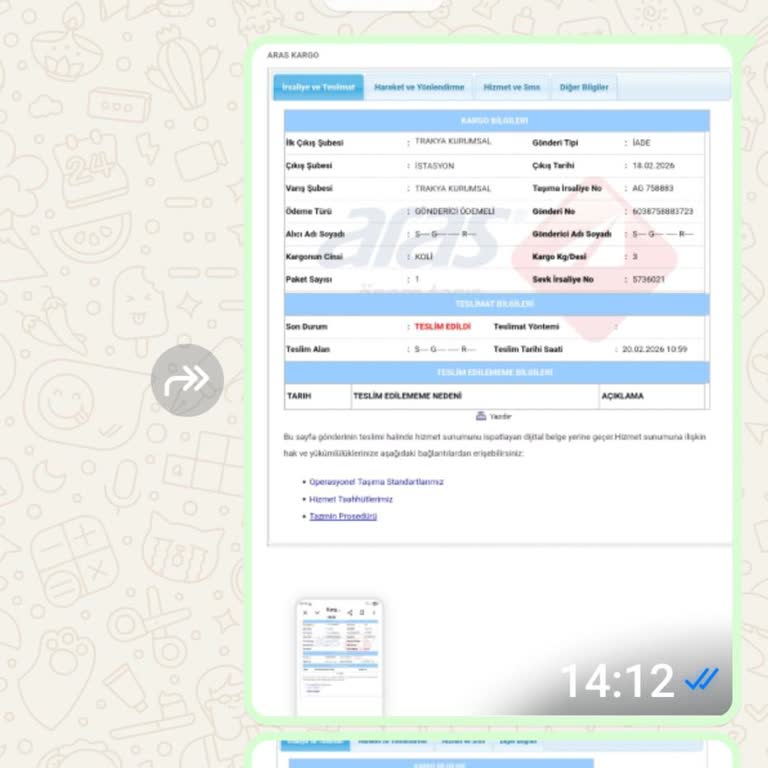
Task: Select the Gönderi No value 6038758883723
Action: pos(662,211)
